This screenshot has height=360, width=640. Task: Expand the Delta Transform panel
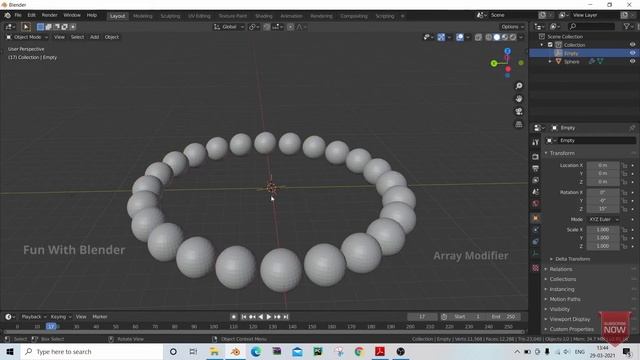pos(571,259)
